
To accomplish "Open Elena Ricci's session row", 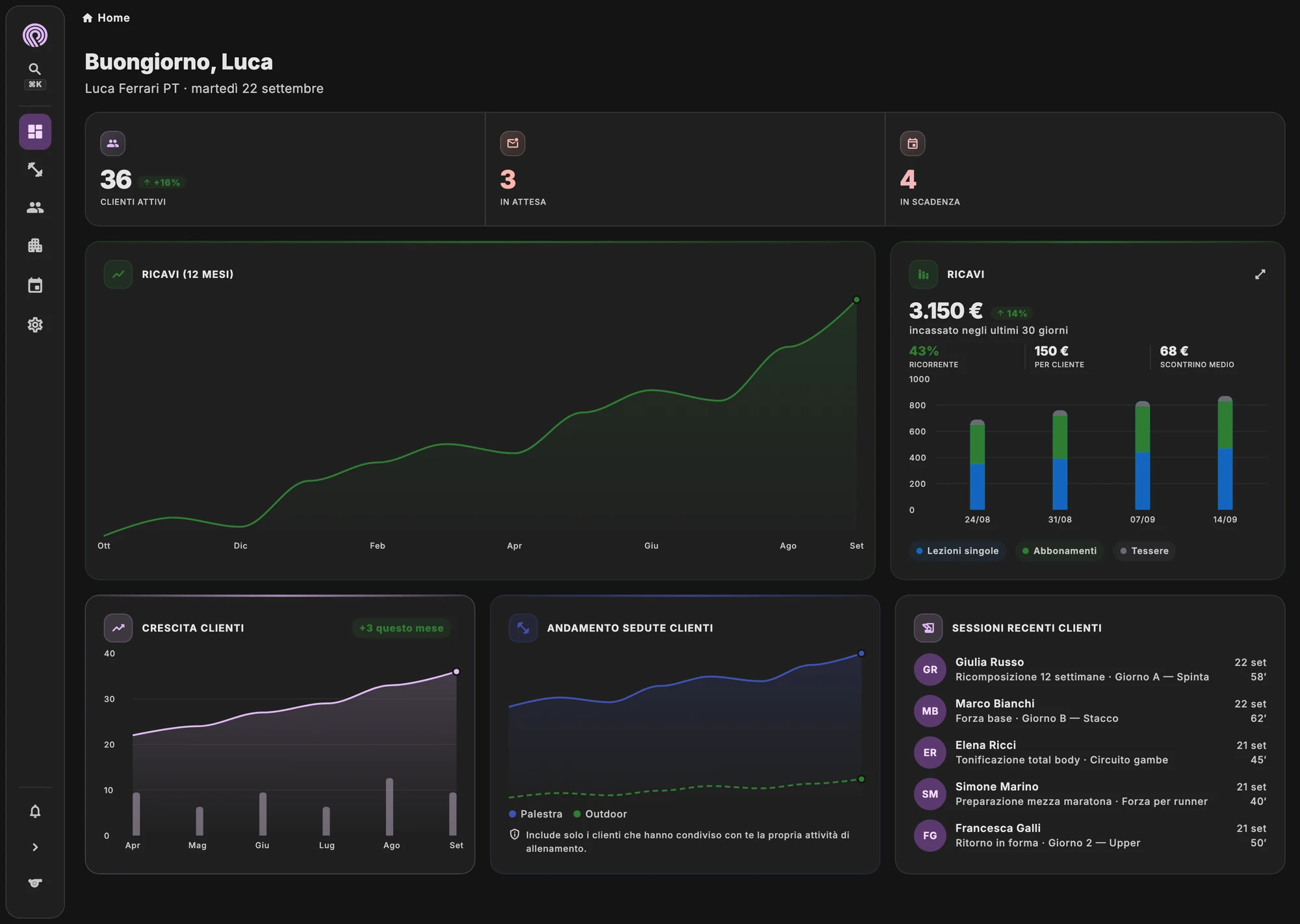I will pos(1090,752).
